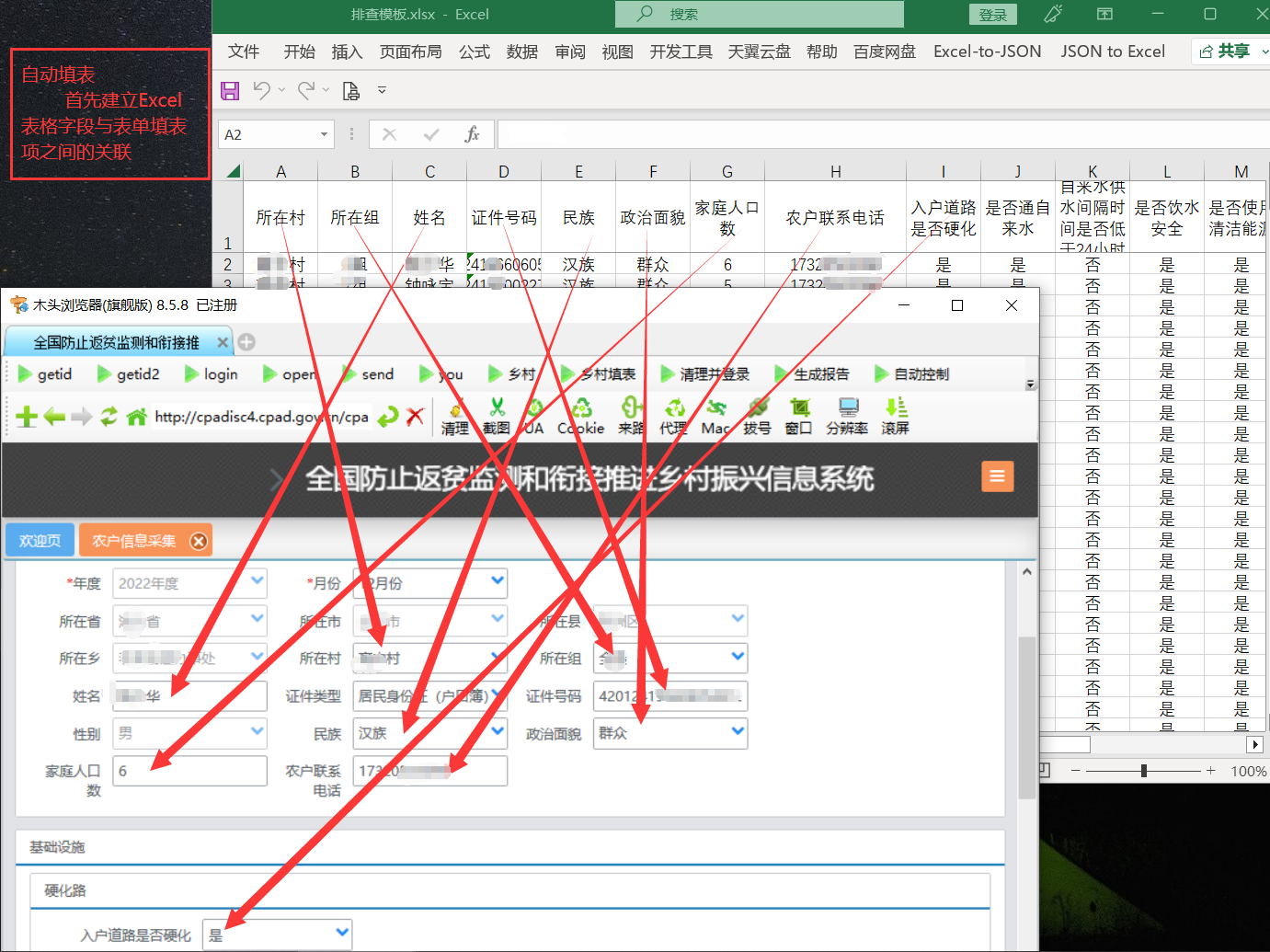Click the 窗口 window tool icon
Screen dimensions: 1270x952
798,416
